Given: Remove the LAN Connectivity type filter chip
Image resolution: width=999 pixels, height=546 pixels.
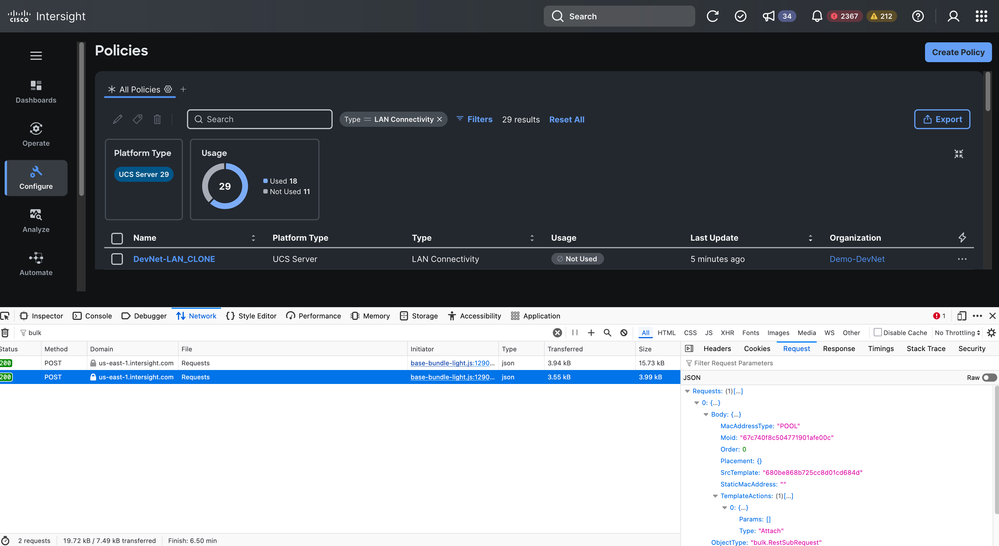Looking at the screenshot, I should [440, 119].
